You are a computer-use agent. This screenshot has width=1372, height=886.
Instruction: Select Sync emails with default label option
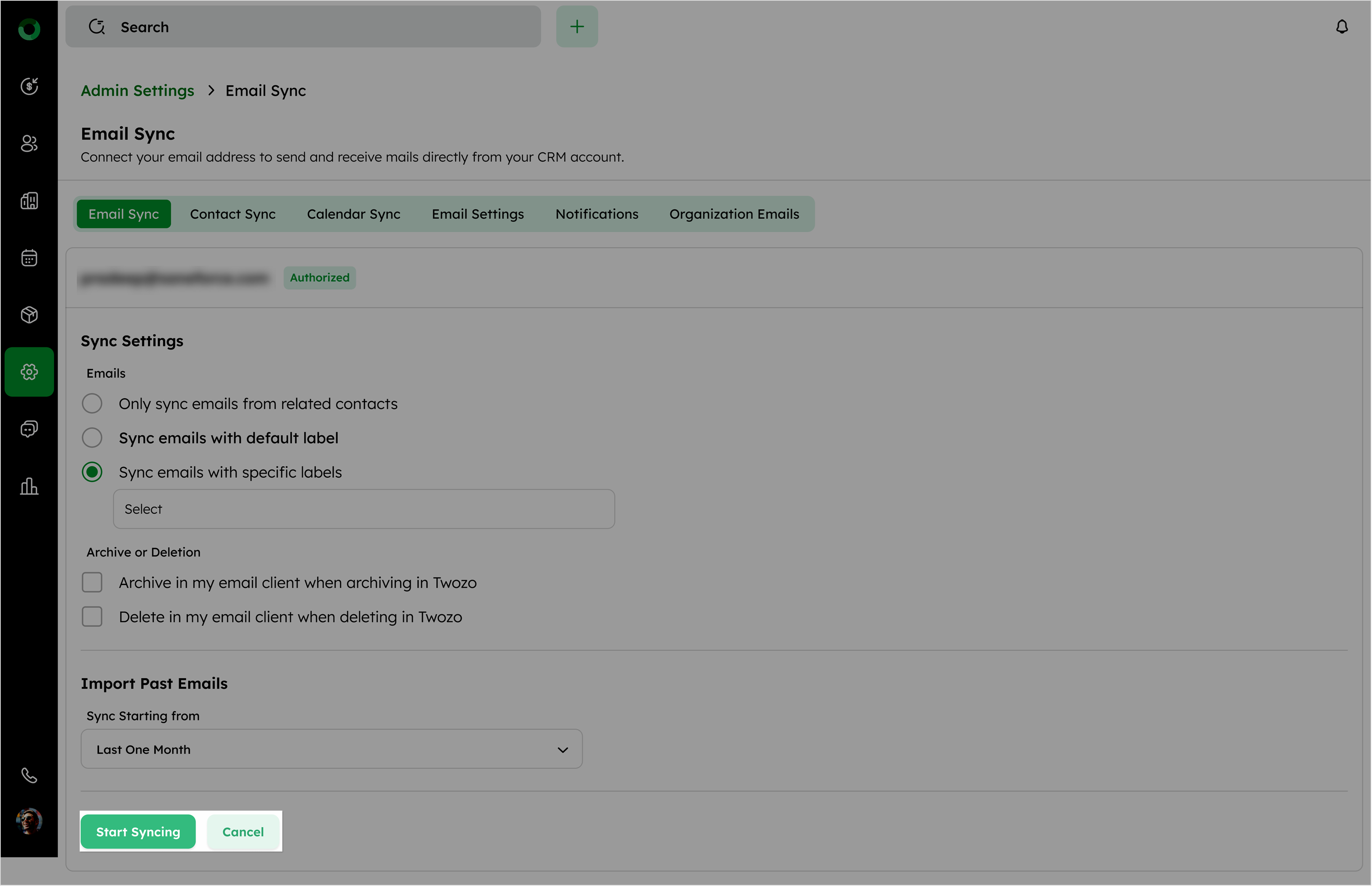click(92, 438)
